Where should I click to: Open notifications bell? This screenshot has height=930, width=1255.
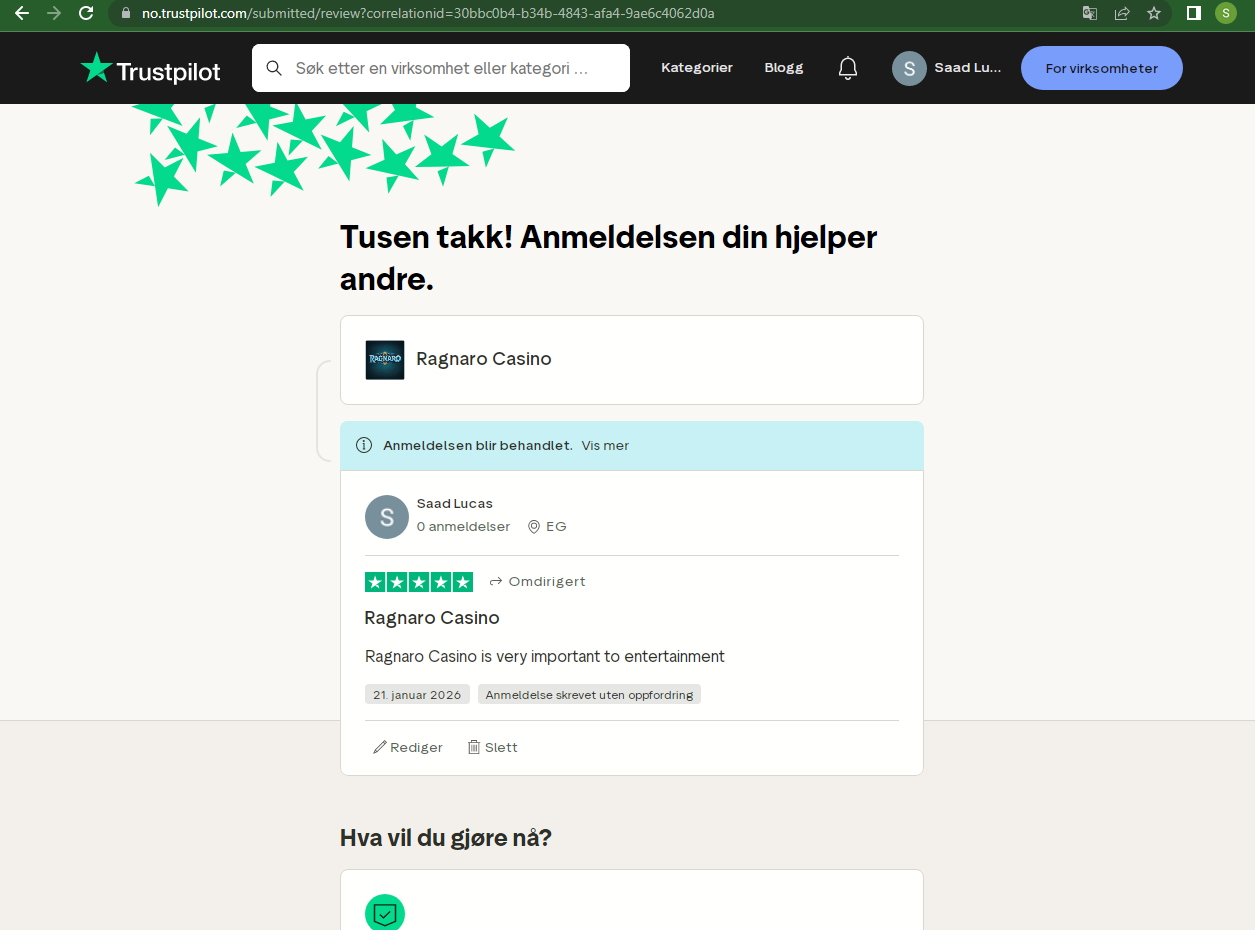(848, 68)
